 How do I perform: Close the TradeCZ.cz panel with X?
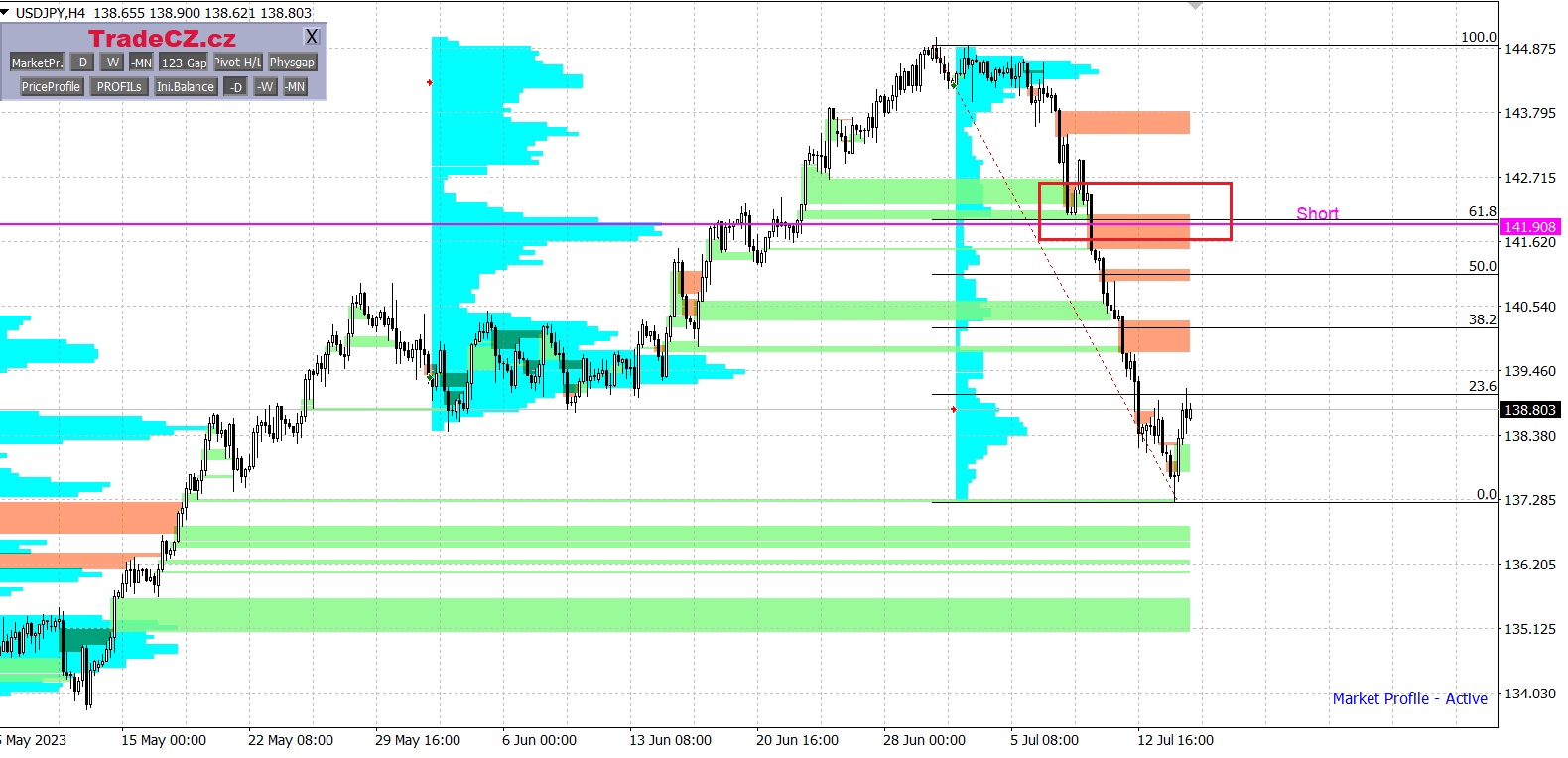[x=312, y=37]
